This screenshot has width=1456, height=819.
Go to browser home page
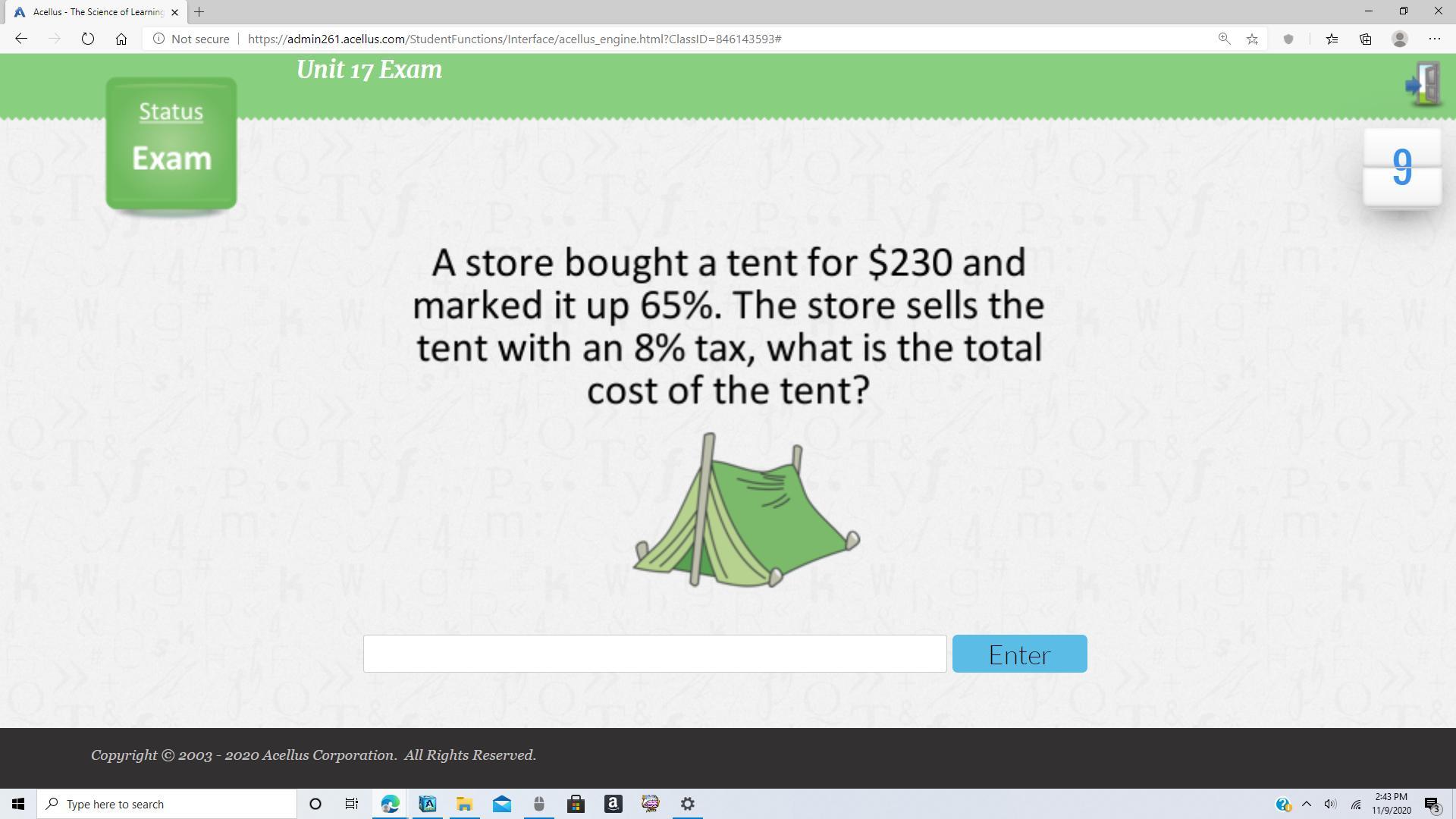121,39
